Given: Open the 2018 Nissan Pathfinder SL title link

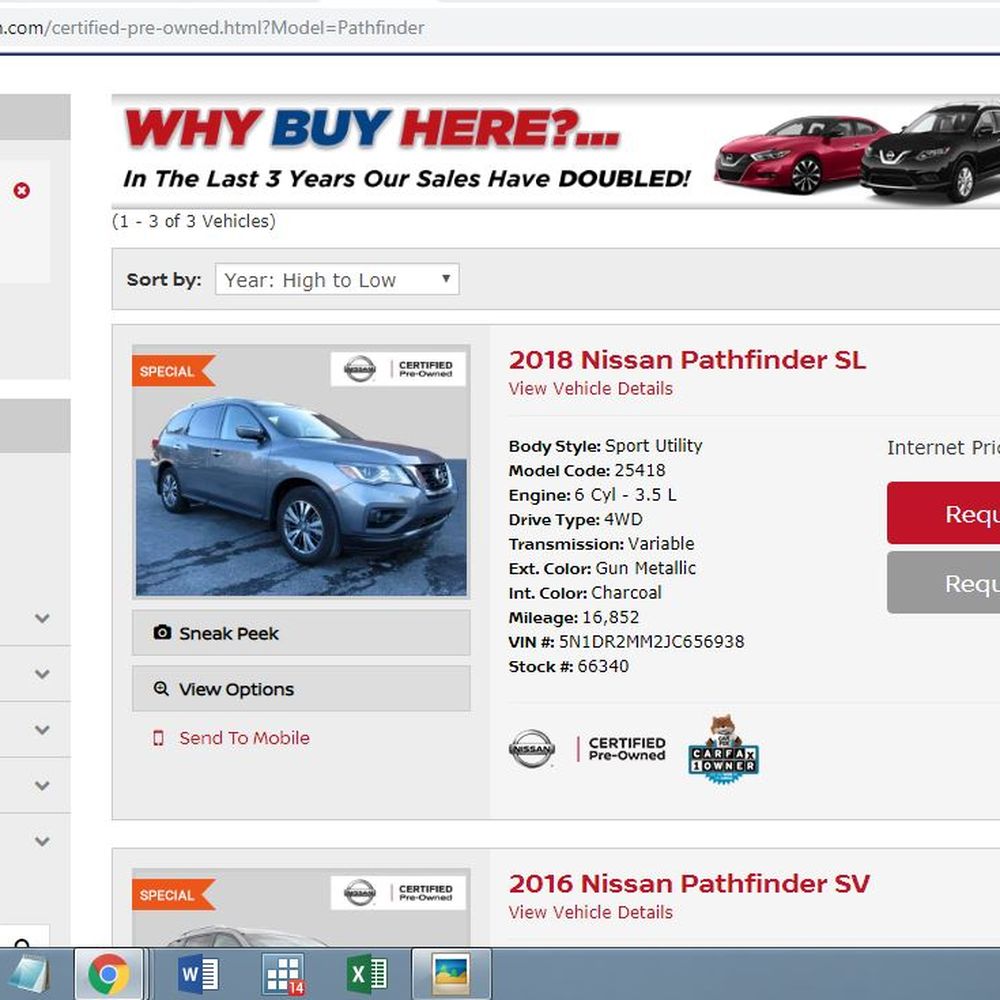Looking at the screenshot, I should 687,360.
